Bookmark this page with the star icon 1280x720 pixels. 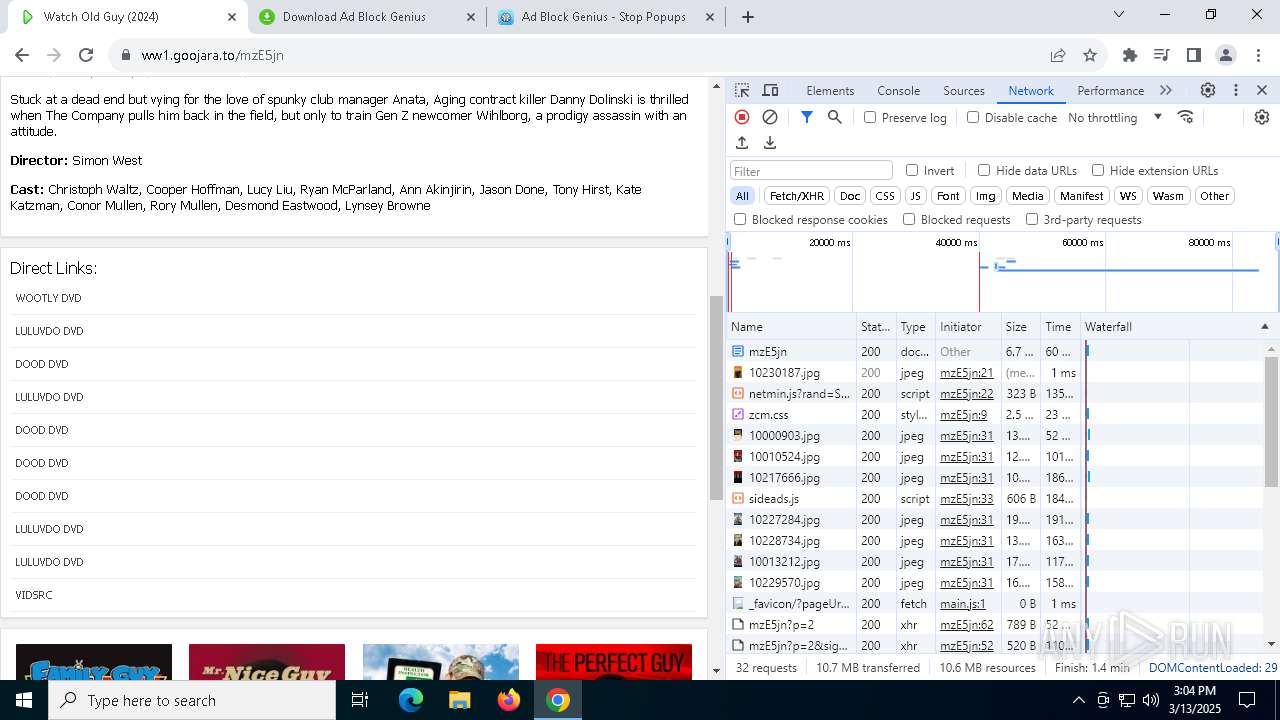pyautogui.click(x=1090, y=55)
